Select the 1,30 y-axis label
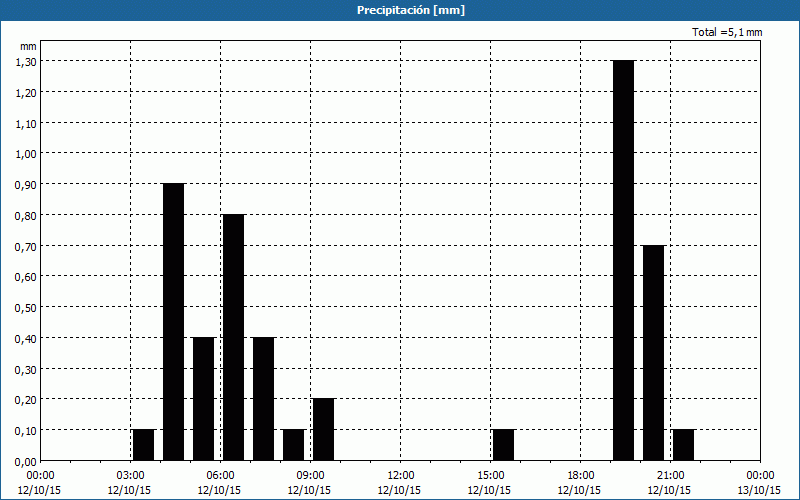 [x=26, y=61]
